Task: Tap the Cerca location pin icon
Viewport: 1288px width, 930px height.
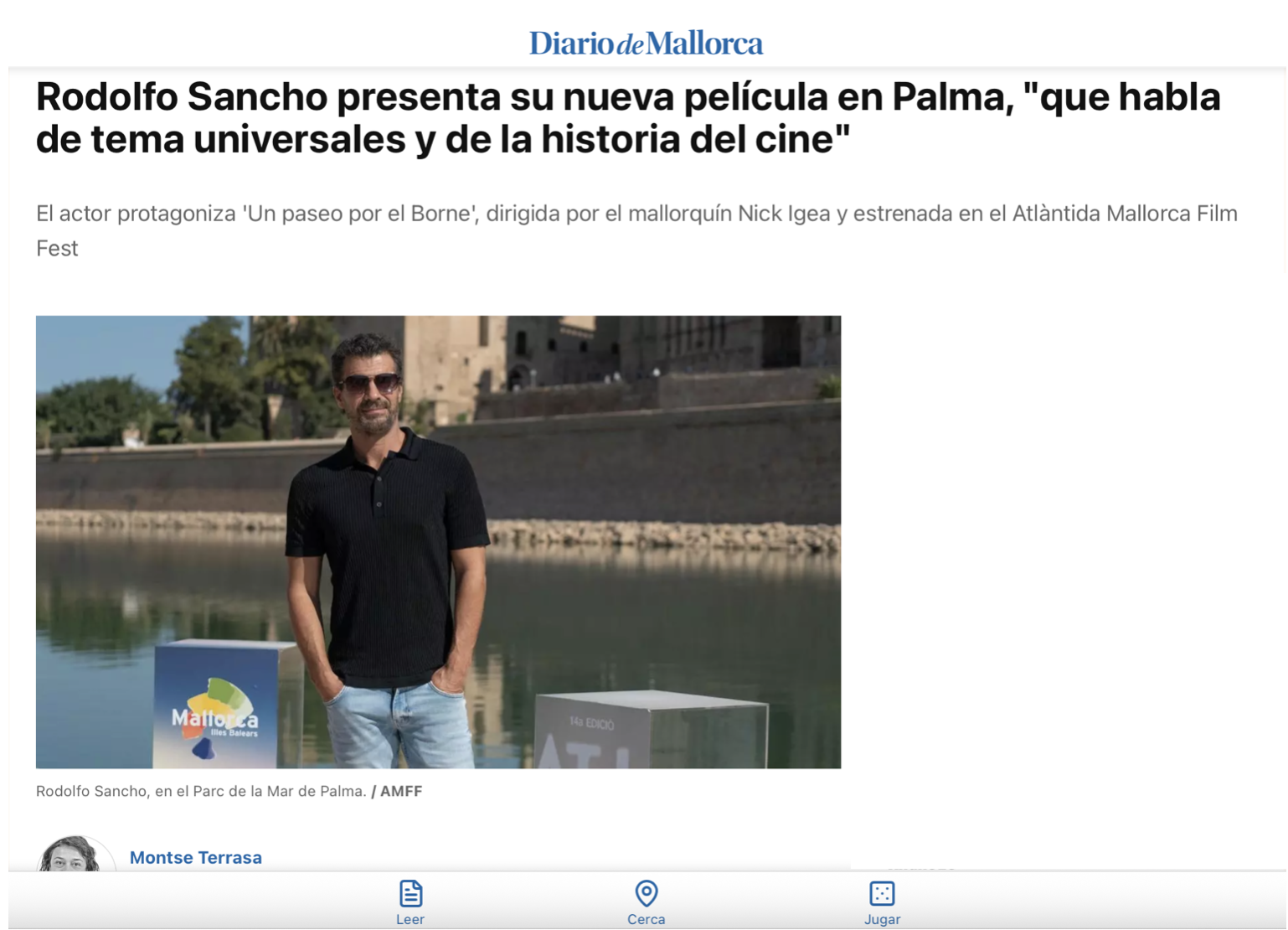Action: pyautogui.click(x=646, y=893)
